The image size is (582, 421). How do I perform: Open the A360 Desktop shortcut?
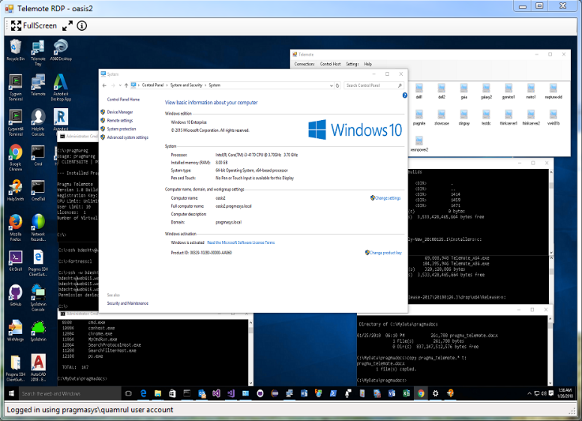tap(61, 50)
